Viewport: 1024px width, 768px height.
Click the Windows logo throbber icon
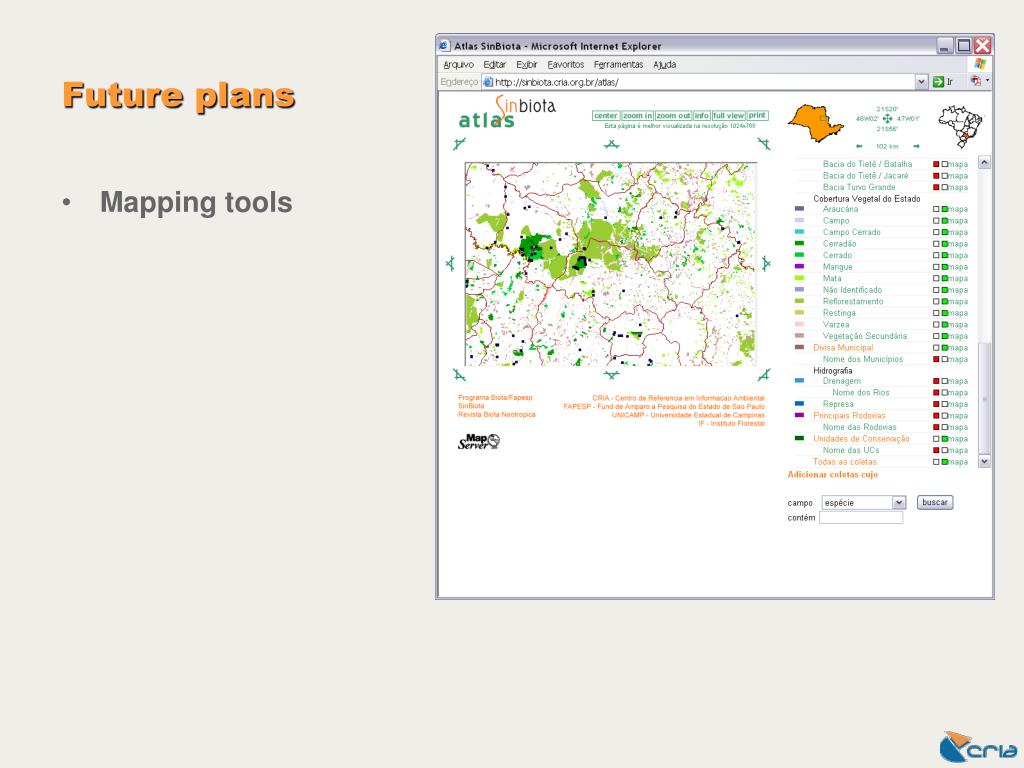coord(980,64)
